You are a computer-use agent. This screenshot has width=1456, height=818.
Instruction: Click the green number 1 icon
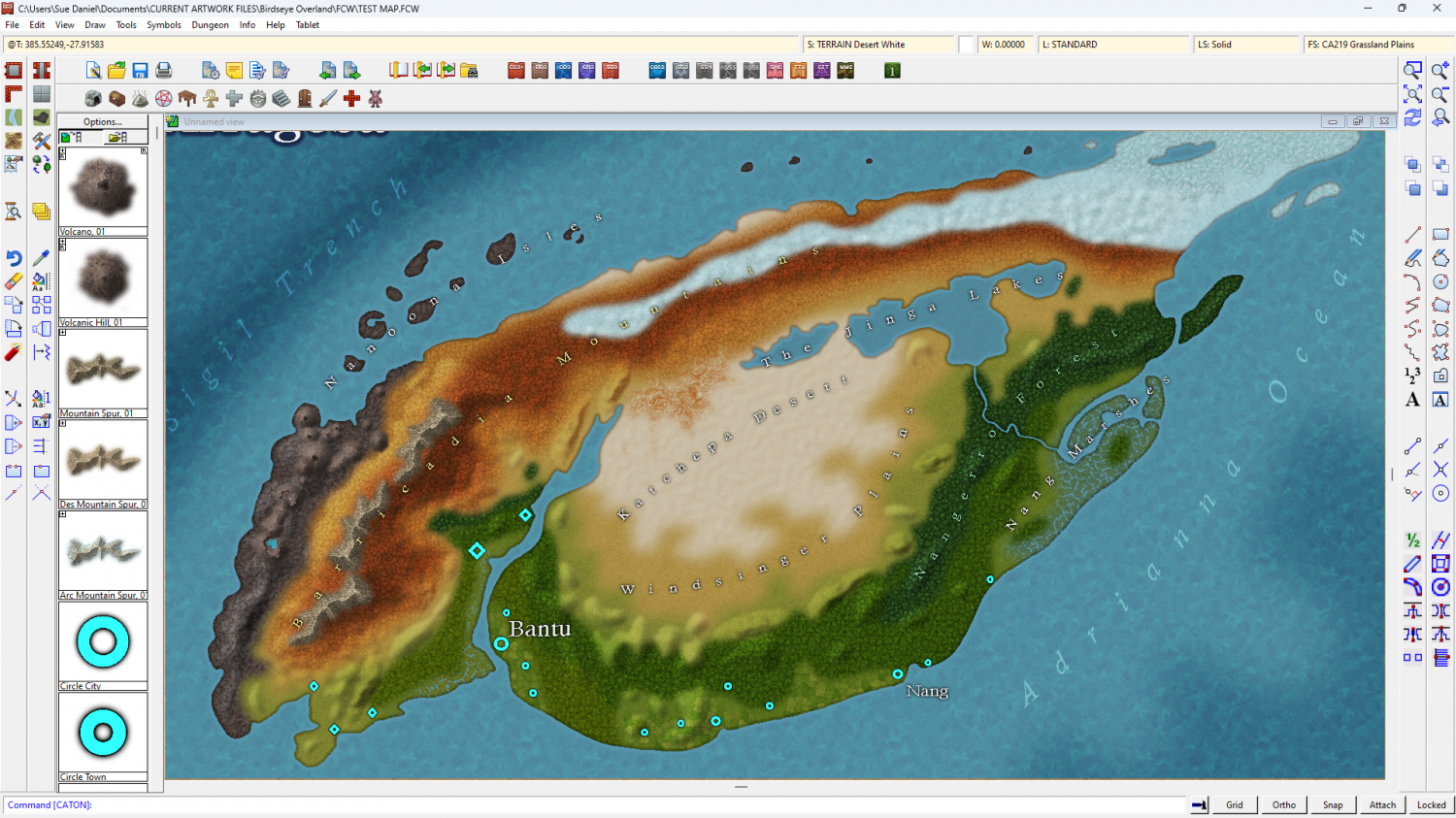coord(892,70)
